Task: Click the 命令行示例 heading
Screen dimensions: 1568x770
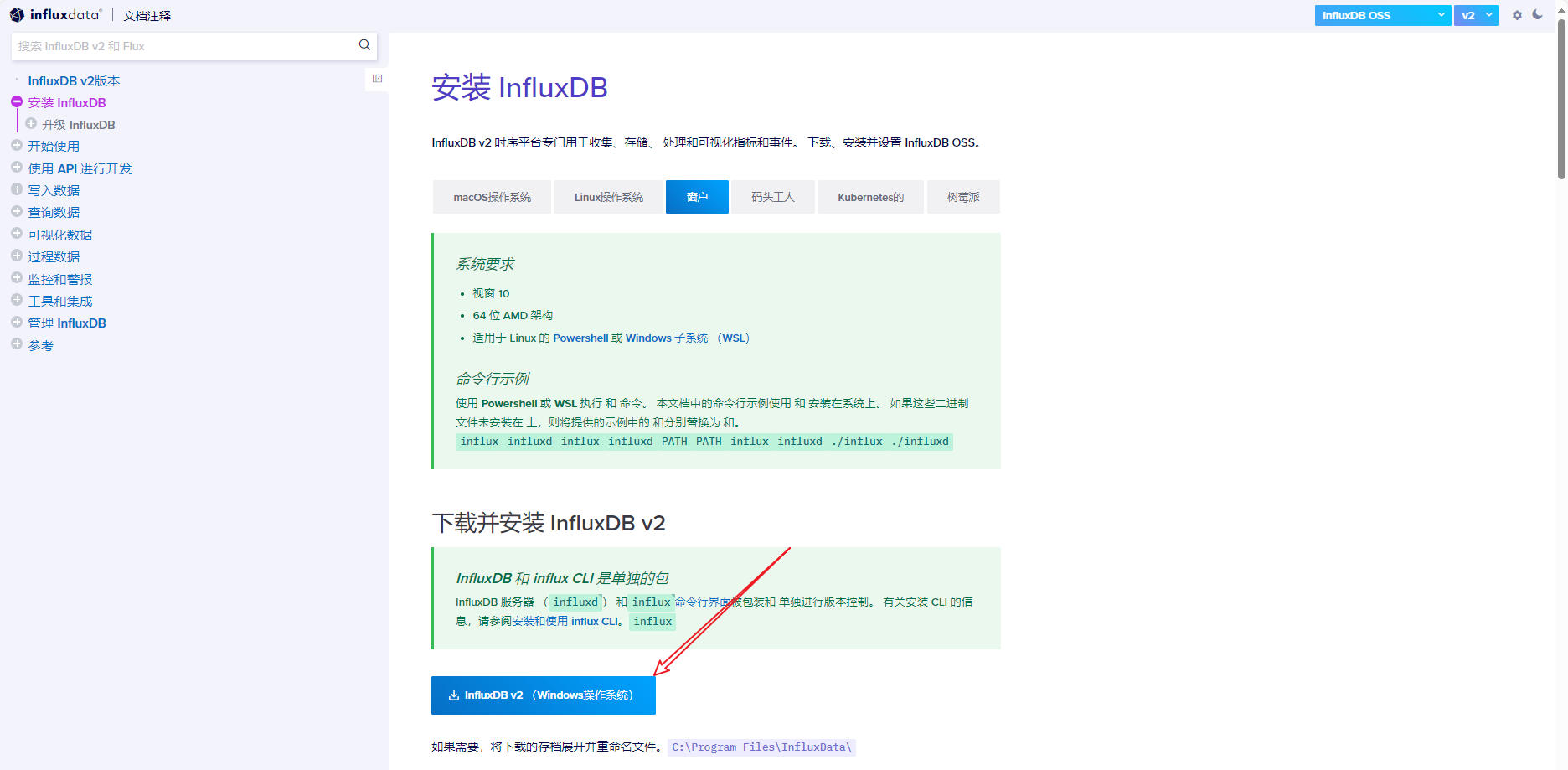Action: click(493, 379)
